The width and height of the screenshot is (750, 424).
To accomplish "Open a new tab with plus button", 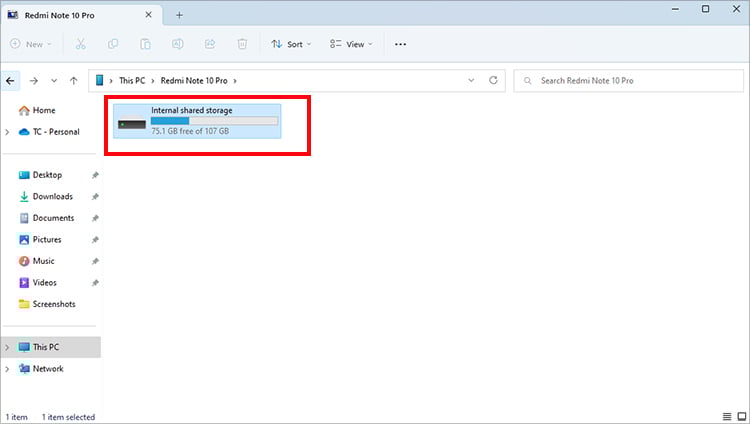I will tap(180, 15).
